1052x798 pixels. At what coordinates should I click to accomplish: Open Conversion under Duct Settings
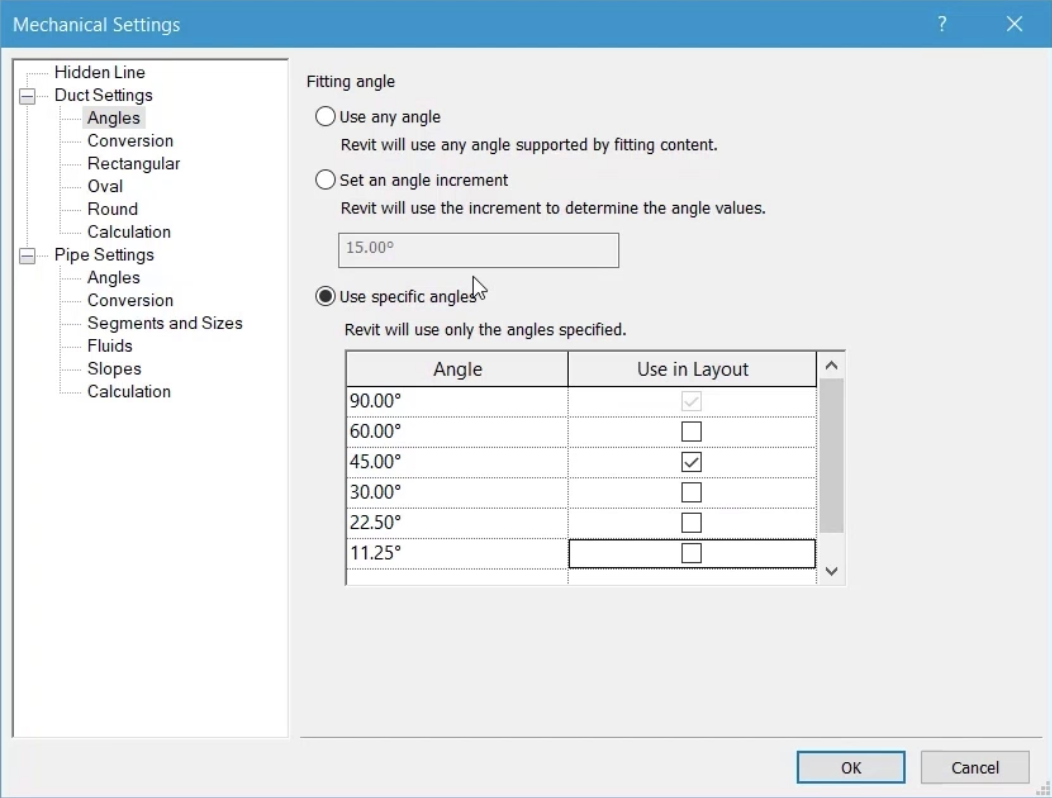[130, 140]
